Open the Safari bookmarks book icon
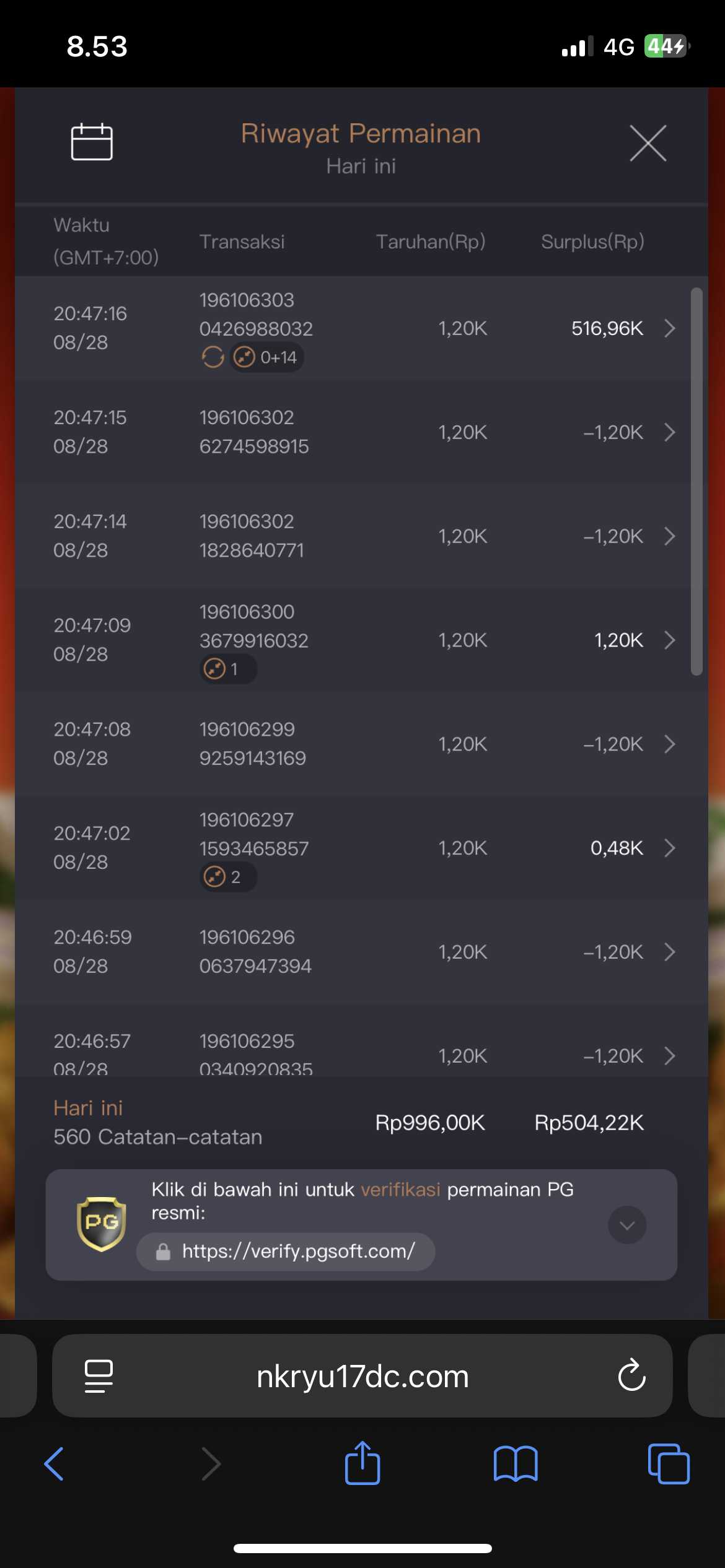 (x=516, y=1464)
